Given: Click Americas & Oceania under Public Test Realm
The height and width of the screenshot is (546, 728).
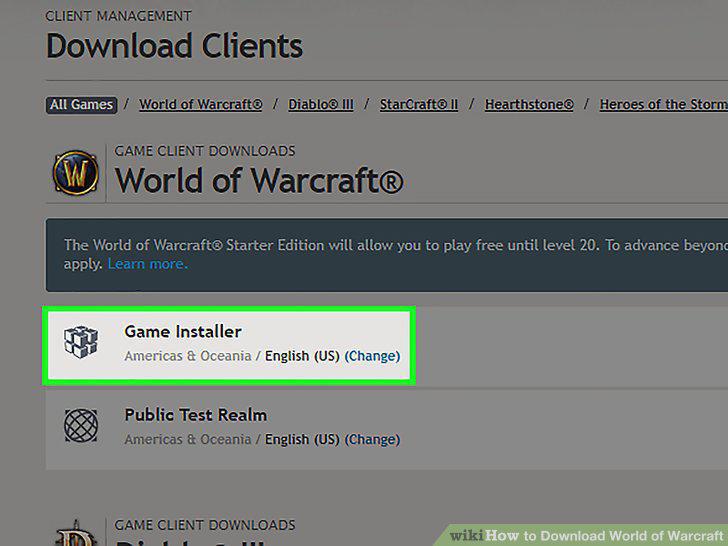Looking at the screenshot, I should (188, 440).
